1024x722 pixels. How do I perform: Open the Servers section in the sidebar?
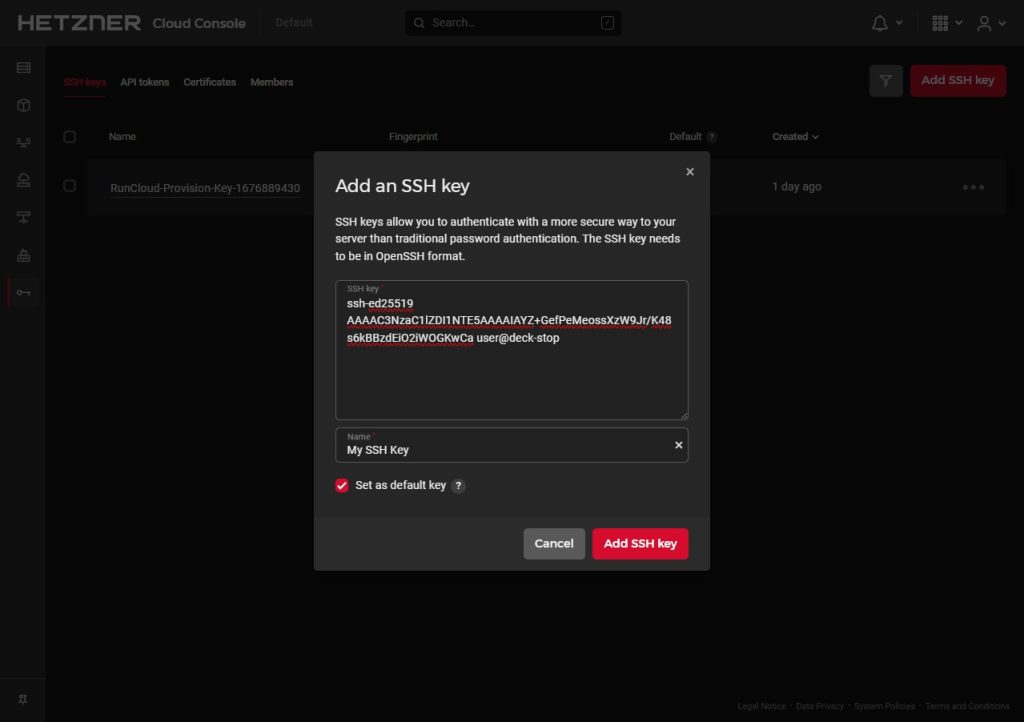23,68
